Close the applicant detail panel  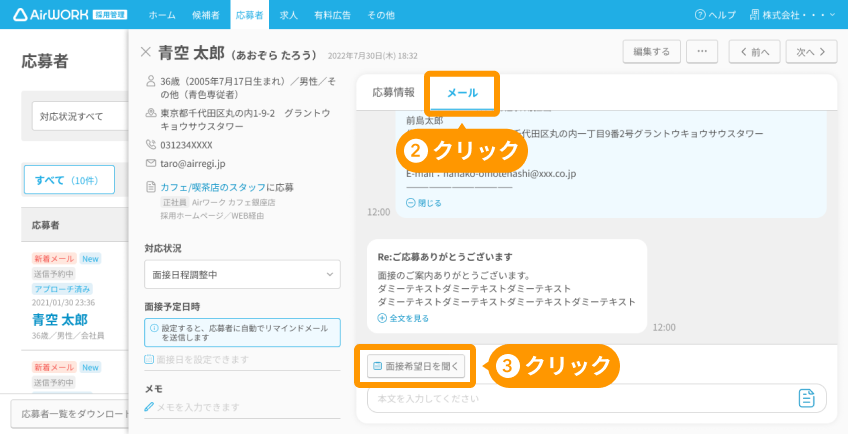[145, 52]
